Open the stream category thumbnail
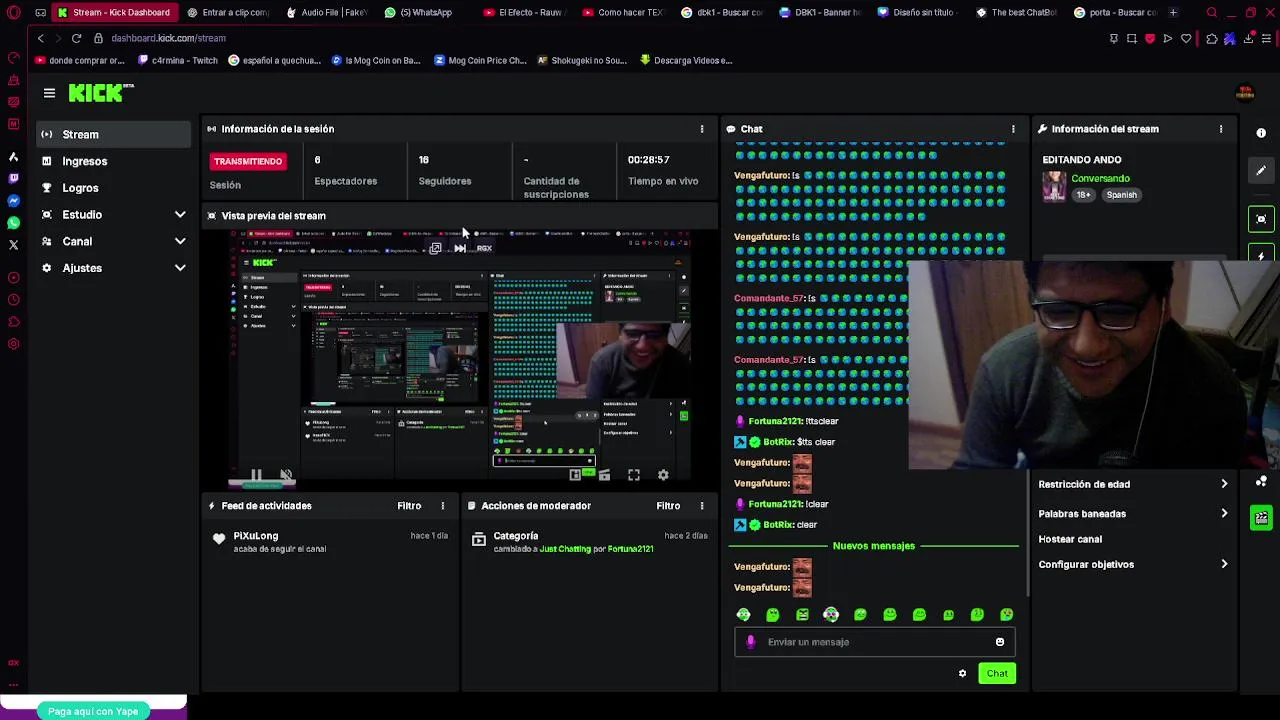 (1053, 186)
